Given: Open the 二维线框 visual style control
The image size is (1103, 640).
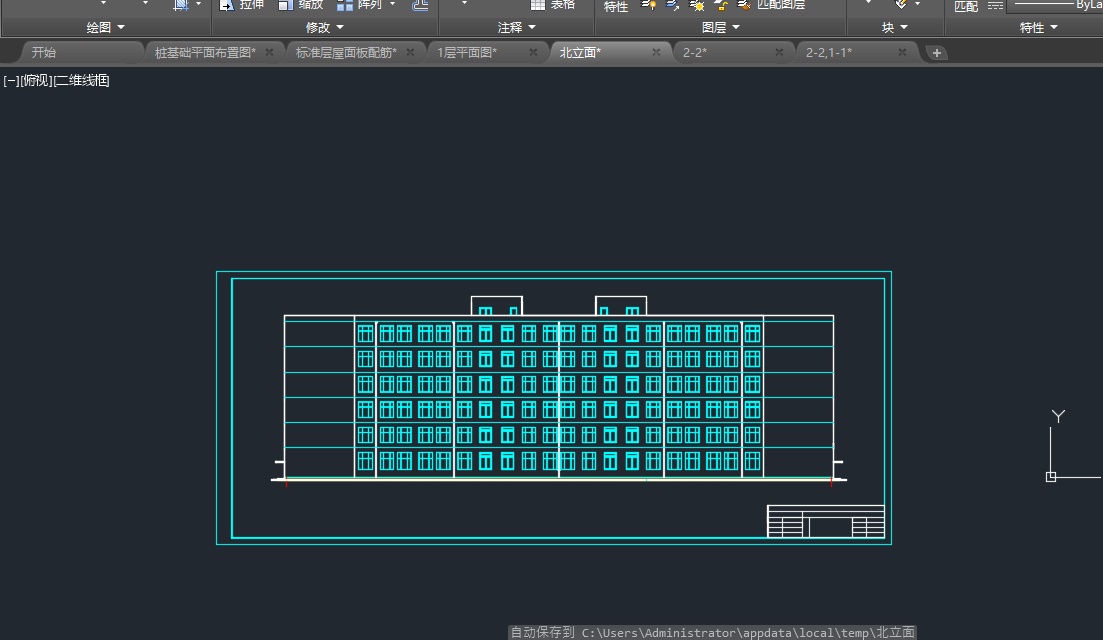Looking at the screenshot, I should [x=82, y=81].
